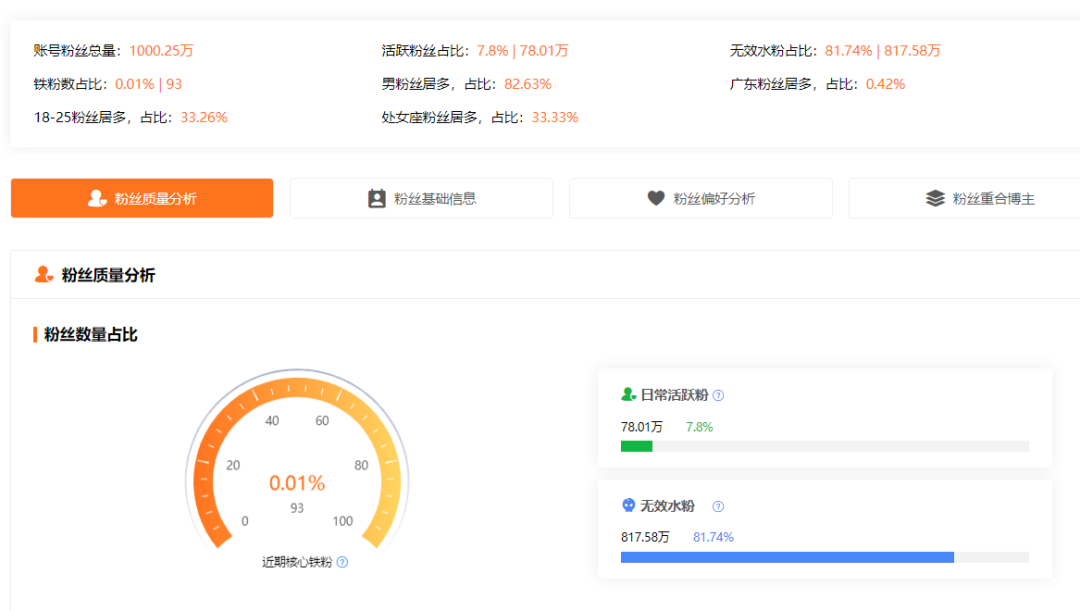Image resolution: width=1080 pixels, height=611 pixels.
Task: Click the 82.63% male fan percentage
Action: click(x=527, y=84)
